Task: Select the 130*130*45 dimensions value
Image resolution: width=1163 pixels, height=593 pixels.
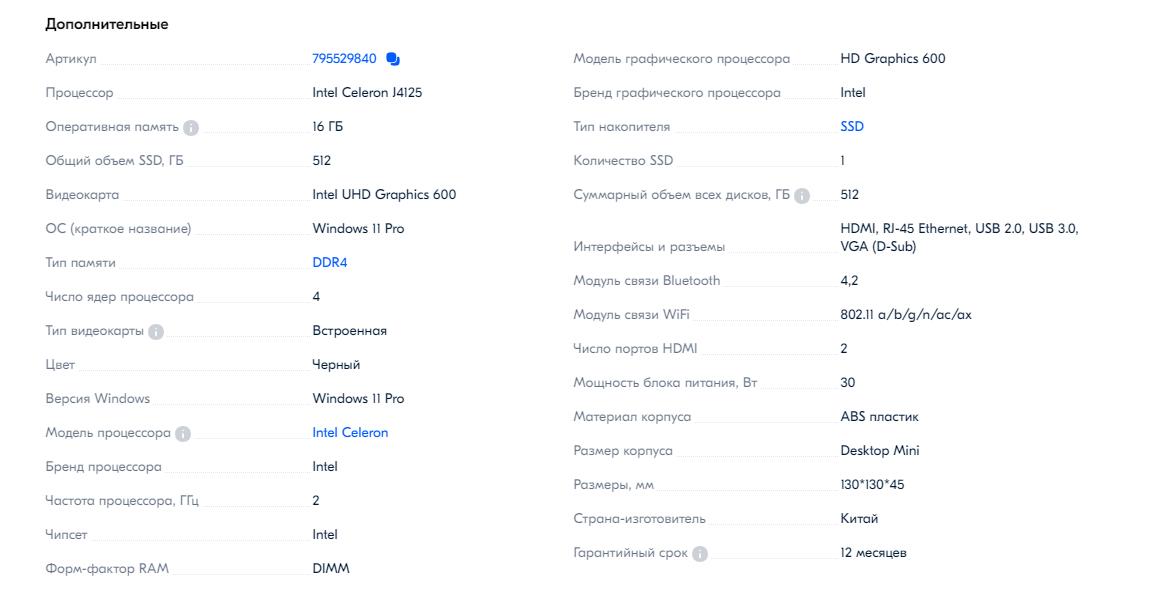Action: click(x=872, y=485)
